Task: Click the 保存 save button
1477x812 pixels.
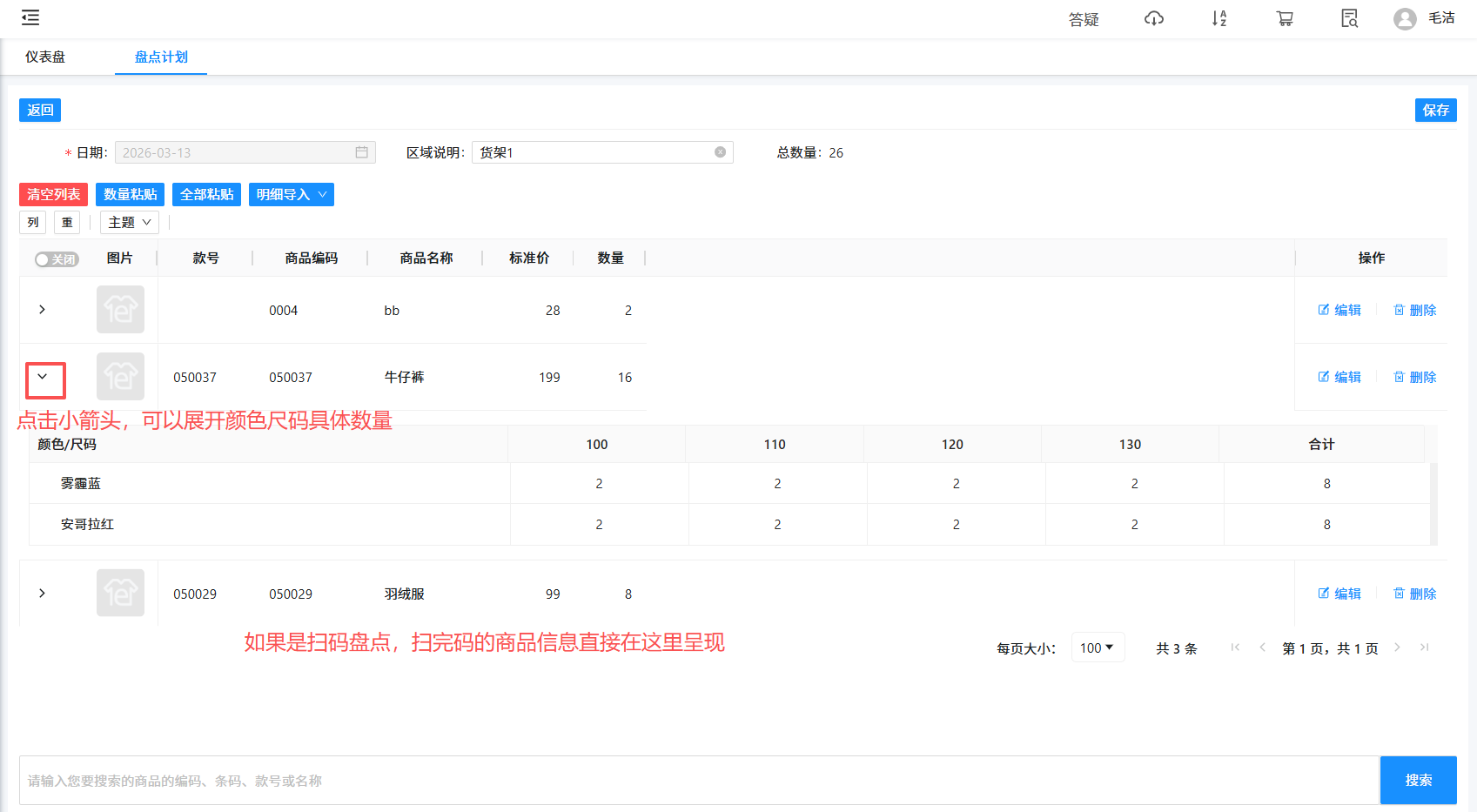Action: [x=1435, y=110]
